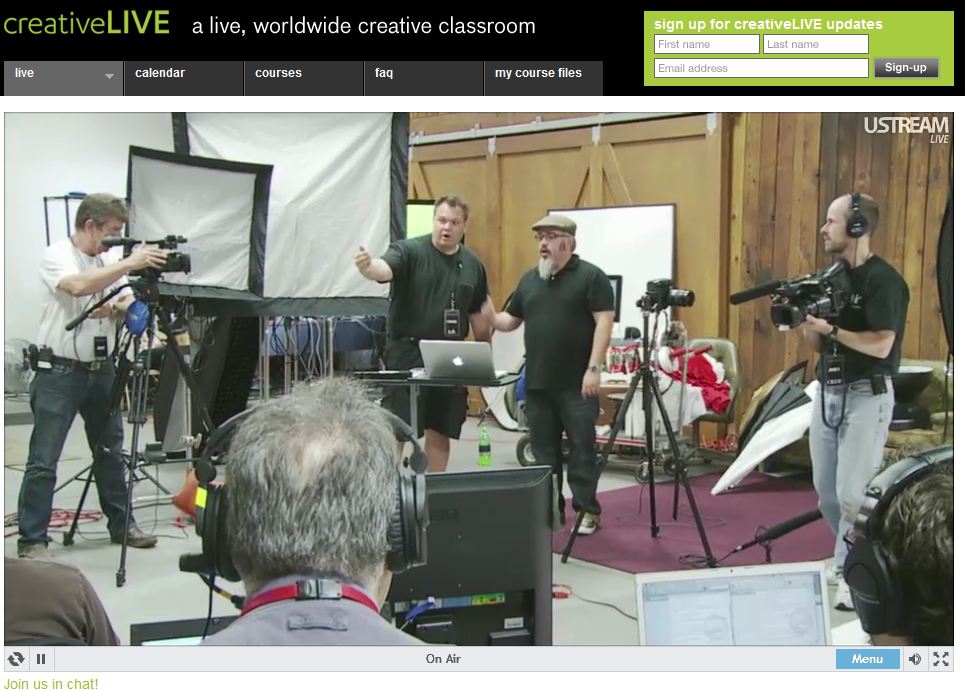Pause the live video stream
Image resolution: width=965 pixels, height=691 pixels.
pyautogui.click(x=41, y=659)
